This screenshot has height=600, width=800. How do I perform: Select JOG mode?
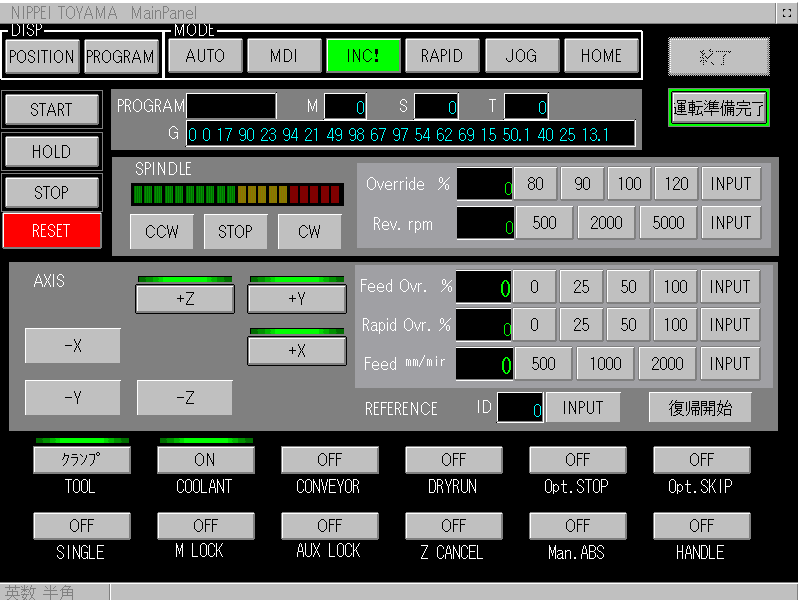pyautogui.click(x=521, y=56)
